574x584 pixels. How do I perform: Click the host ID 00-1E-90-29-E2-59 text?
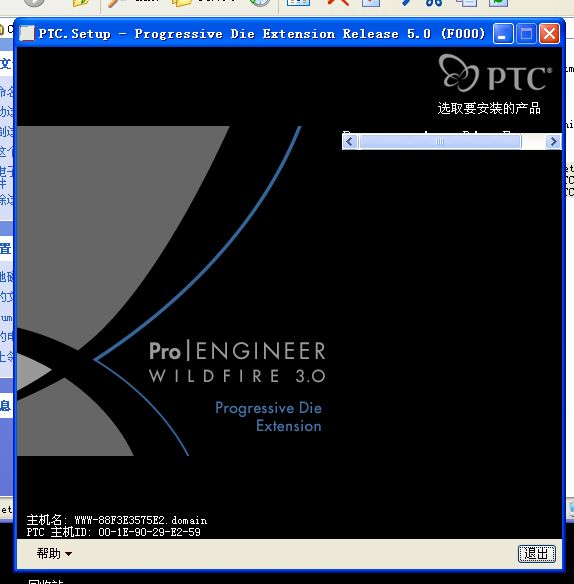[x=149, y=532]
